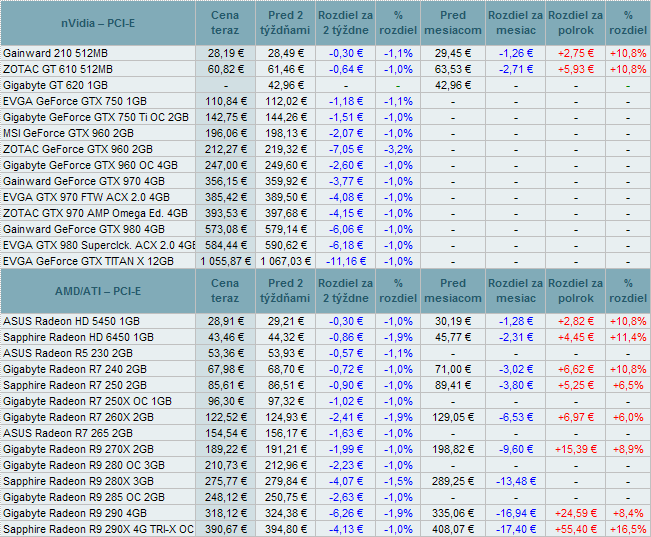Click Cena teraz header in nVidia table

[x=226, y=22]
